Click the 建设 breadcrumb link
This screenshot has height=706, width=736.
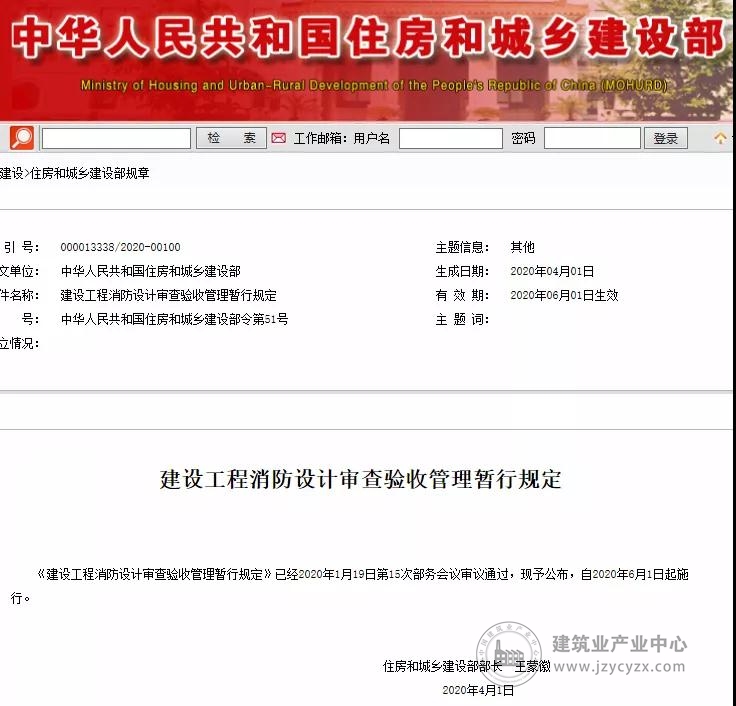tap(11, 173)
